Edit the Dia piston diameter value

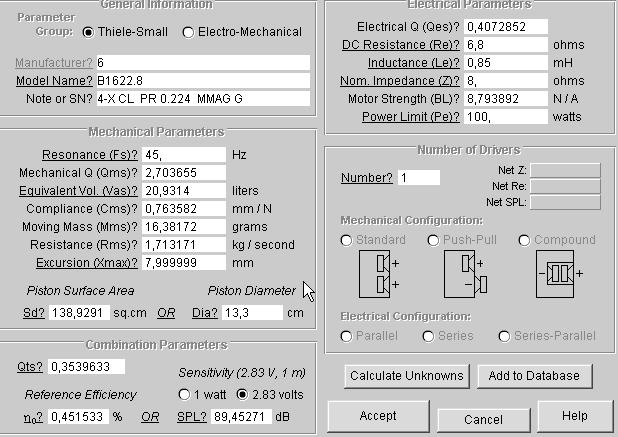(x=252, y=313)
